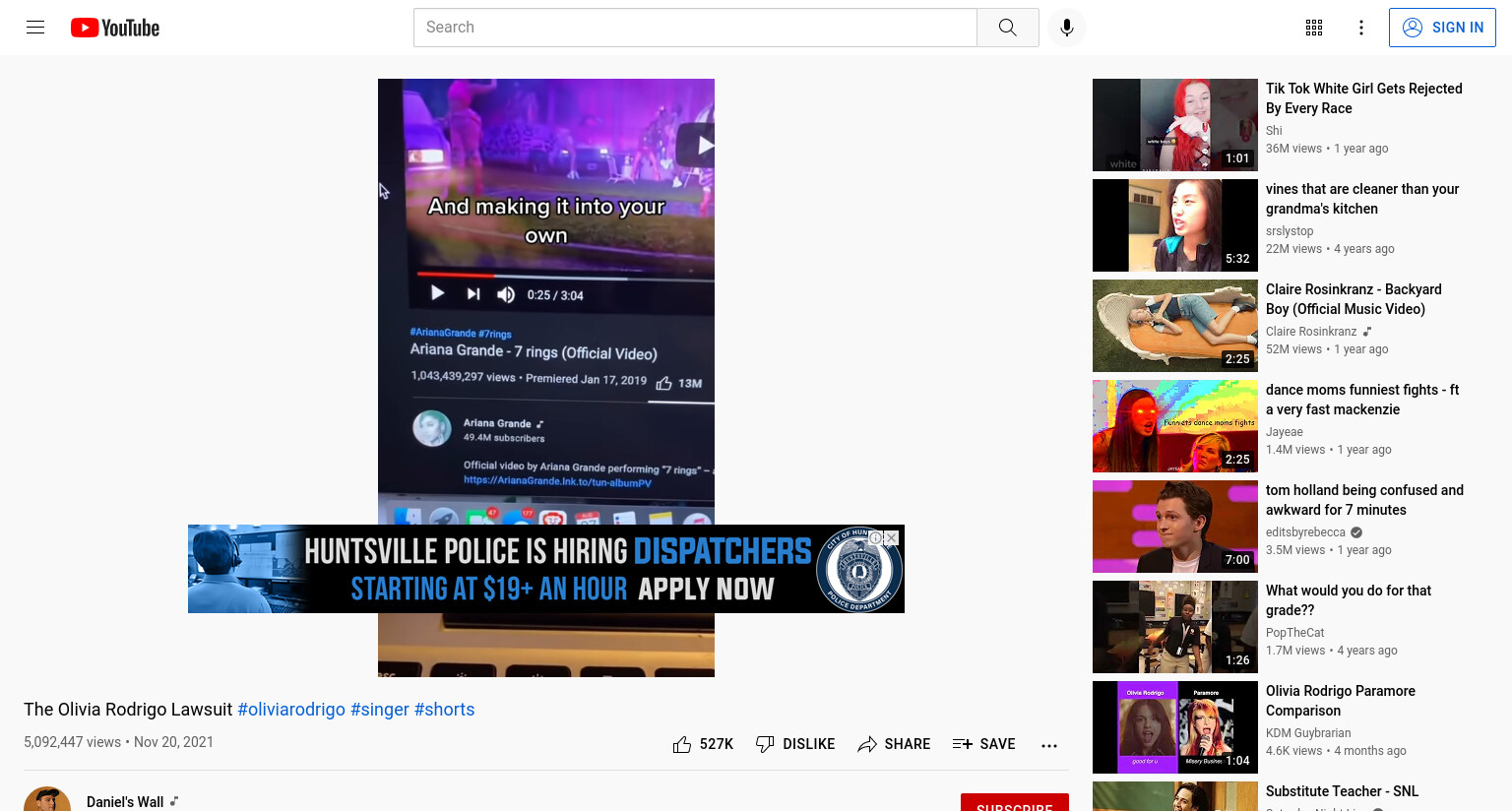SAVE the video to a playlist

pyautogui.click(x=983, y=744)
